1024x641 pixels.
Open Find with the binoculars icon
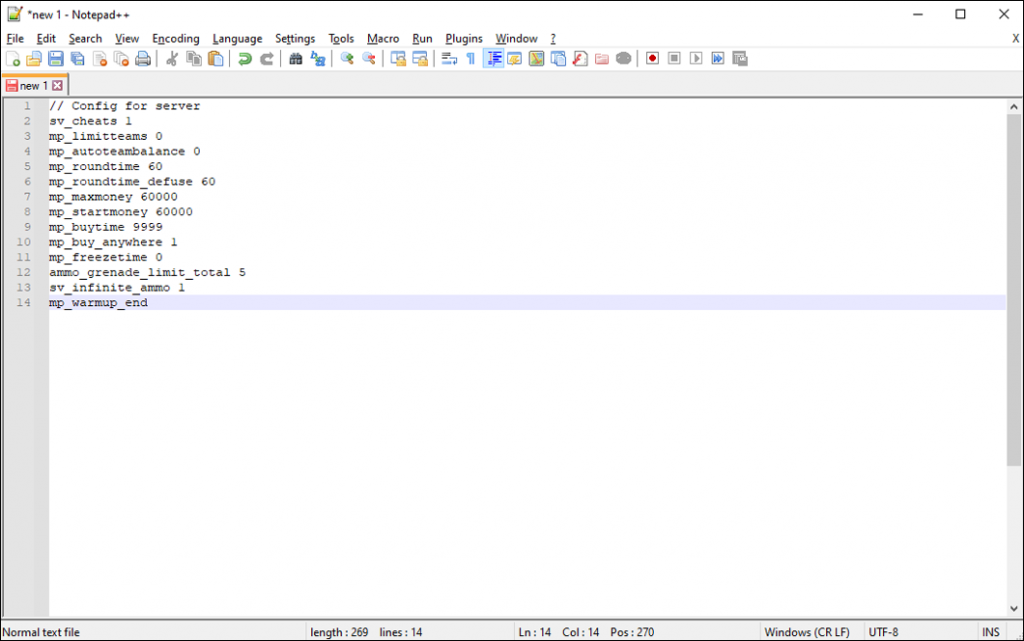click(295, 59)
